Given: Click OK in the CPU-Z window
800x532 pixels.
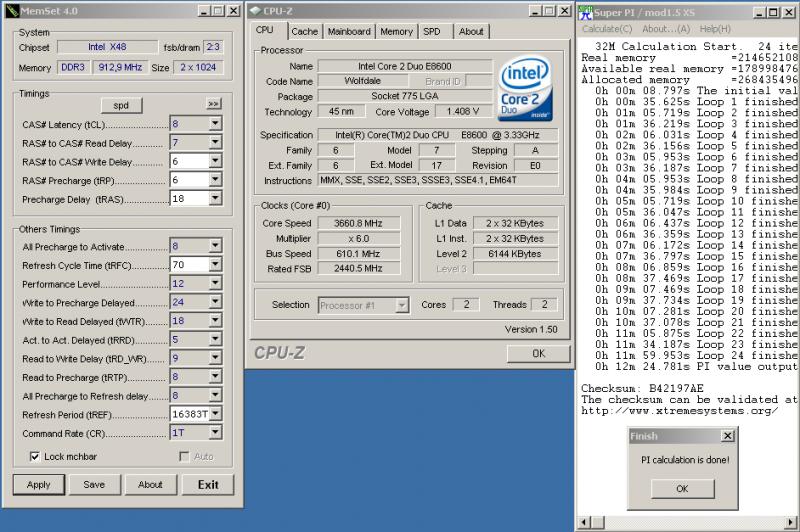Looking at the screenshot, I should (539, 353).
